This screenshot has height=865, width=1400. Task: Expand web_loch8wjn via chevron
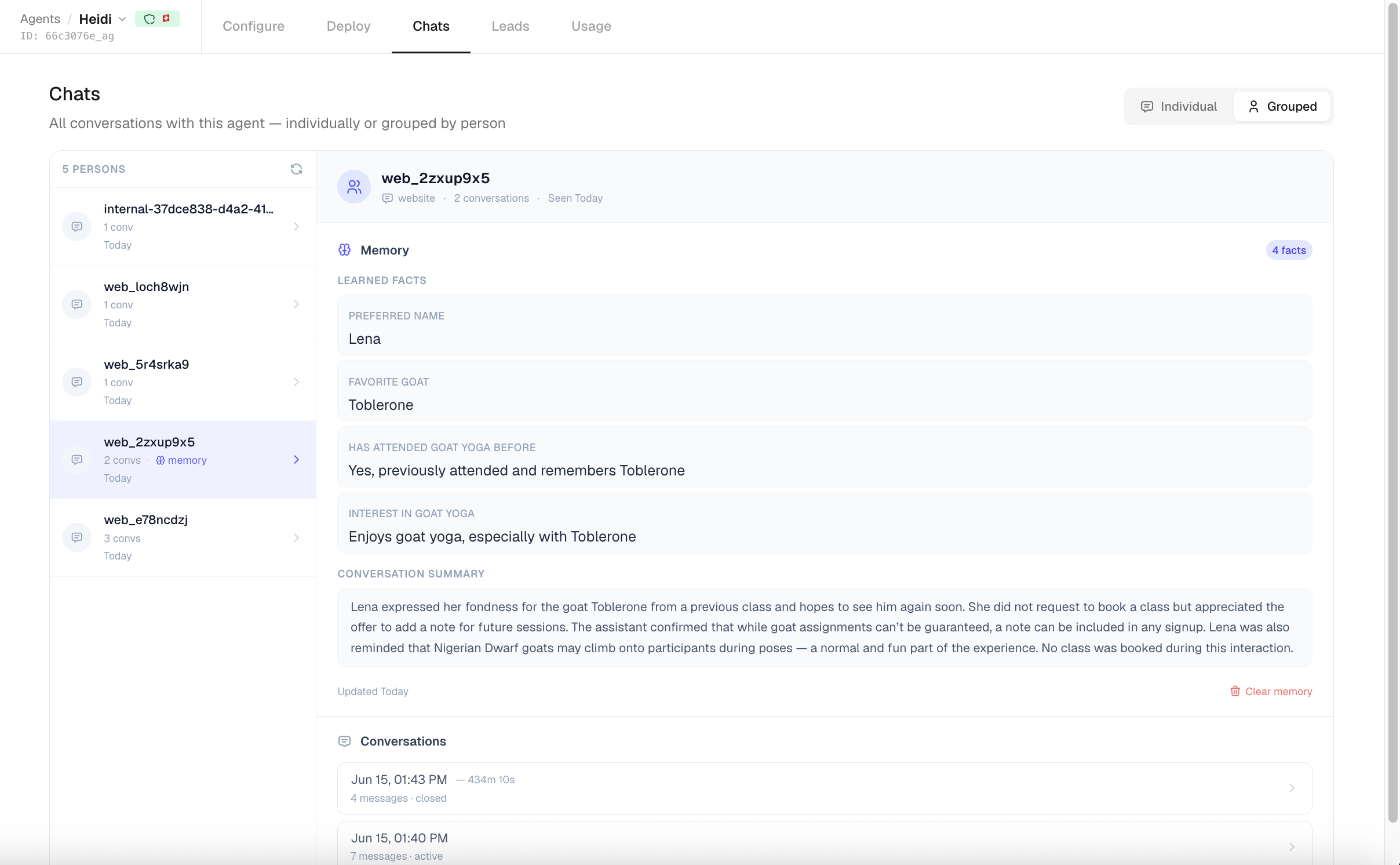point(296,304)
